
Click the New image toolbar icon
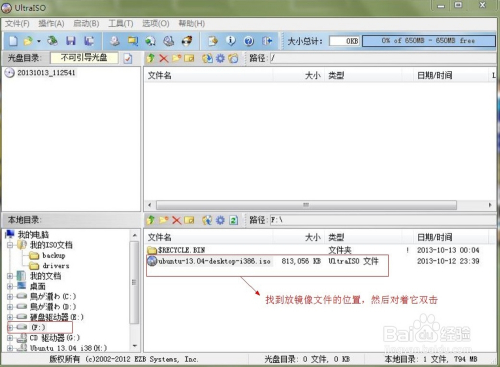point(13,41)
